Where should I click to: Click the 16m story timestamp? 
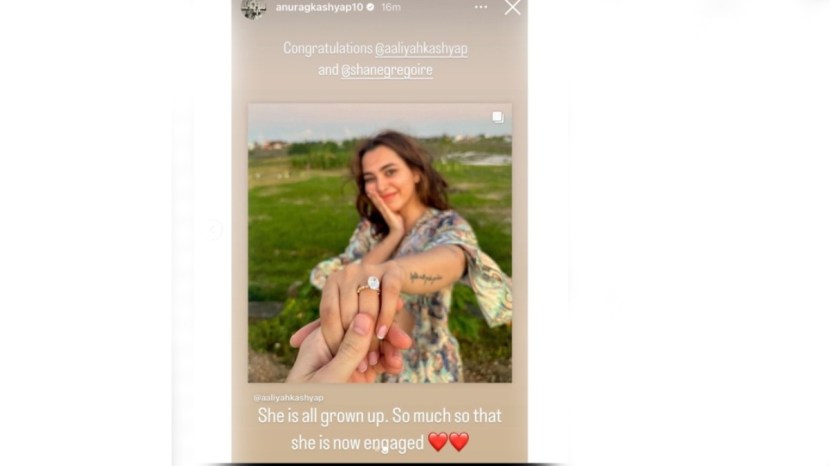point(391,7)
